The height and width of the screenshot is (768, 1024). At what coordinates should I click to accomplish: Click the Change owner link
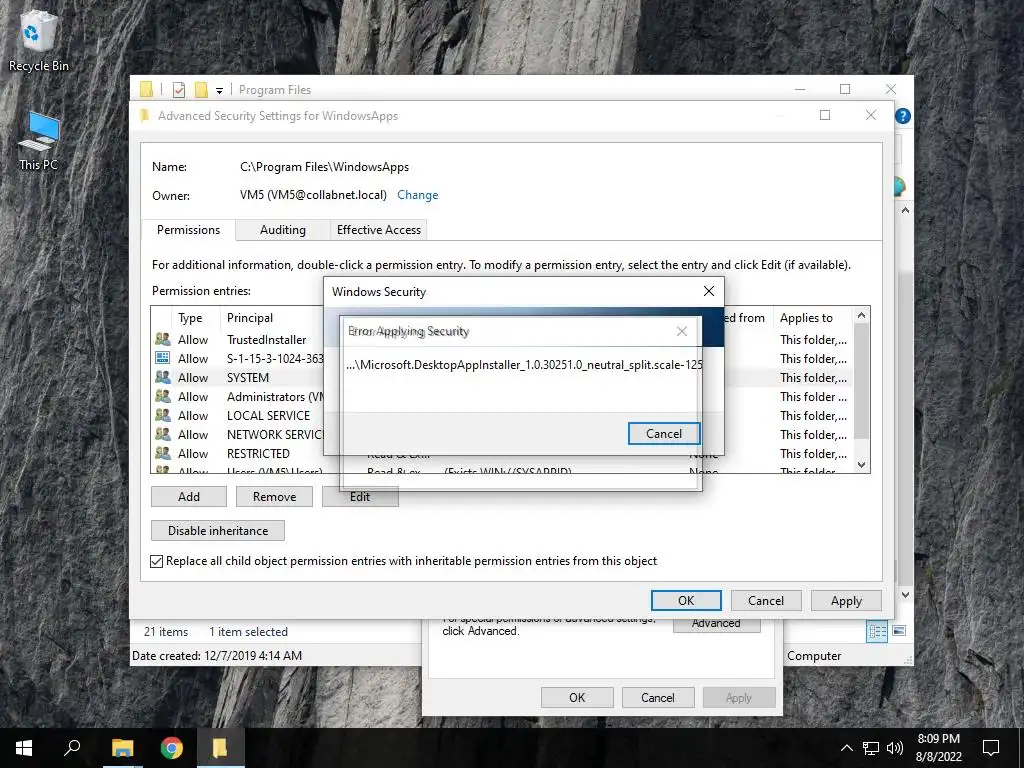(x=417, y=195)
